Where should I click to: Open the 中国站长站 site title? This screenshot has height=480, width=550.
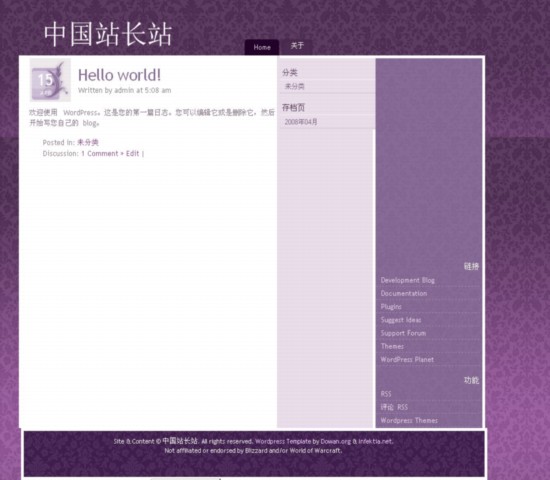pyautogui.click(x=108, y=34)
